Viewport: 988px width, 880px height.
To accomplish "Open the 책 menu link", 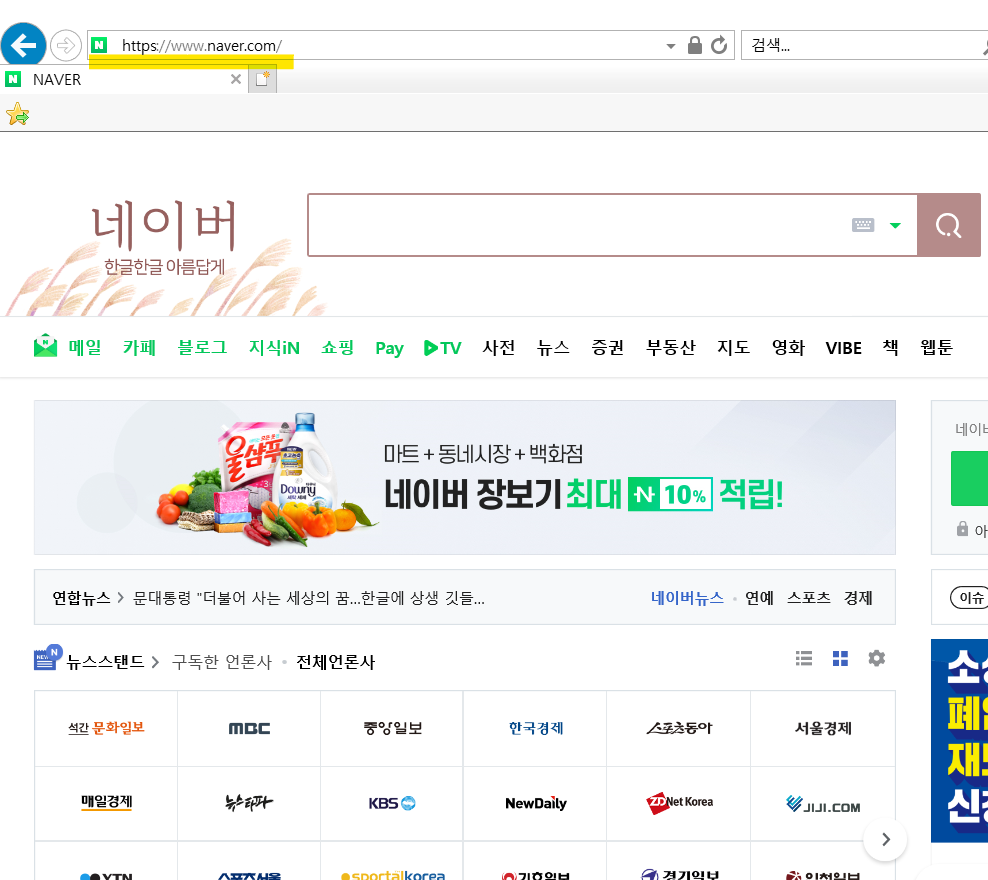I will 890,347.
